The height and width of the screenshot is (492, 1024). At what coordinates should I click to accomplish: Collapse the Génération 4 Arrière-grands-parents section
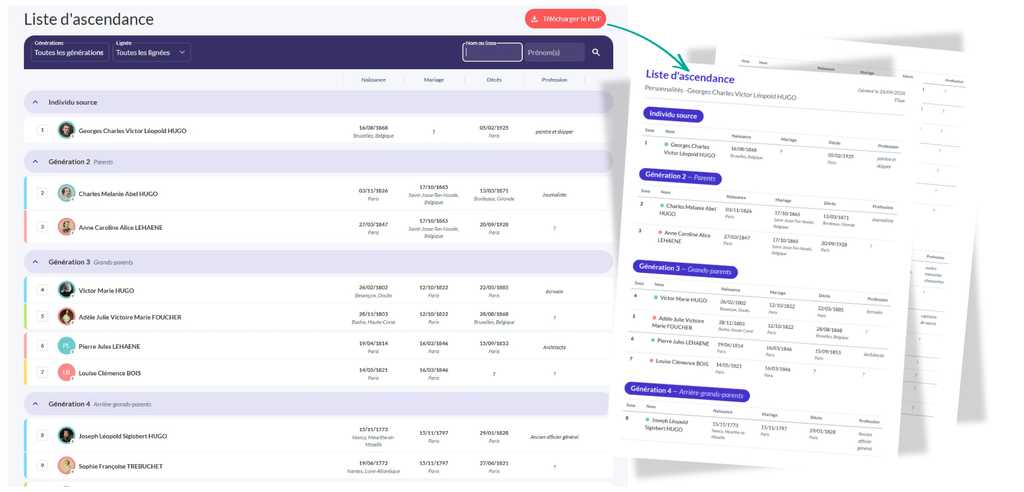point(36,404)
